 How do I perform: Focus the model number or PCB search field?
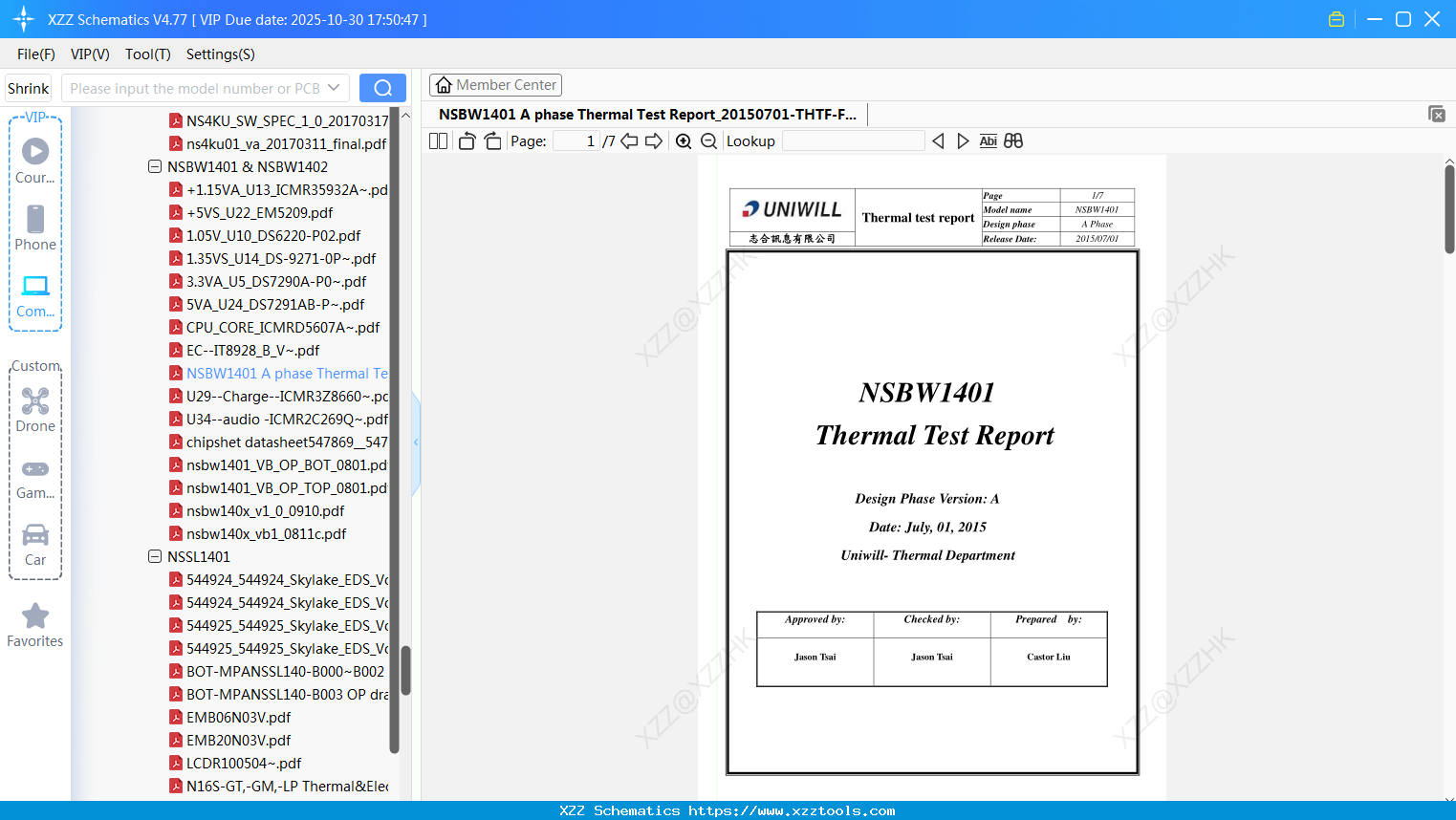194,88
